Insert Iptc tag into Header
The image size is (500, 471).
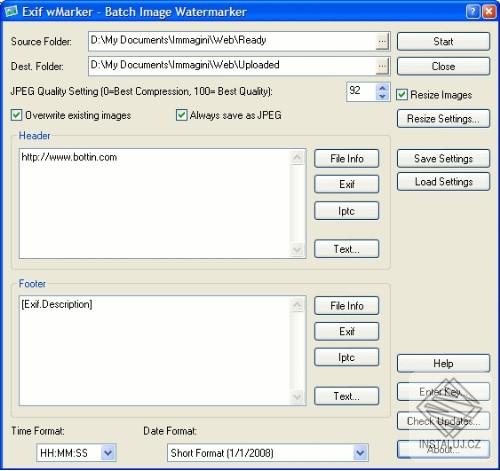(347, 211)
